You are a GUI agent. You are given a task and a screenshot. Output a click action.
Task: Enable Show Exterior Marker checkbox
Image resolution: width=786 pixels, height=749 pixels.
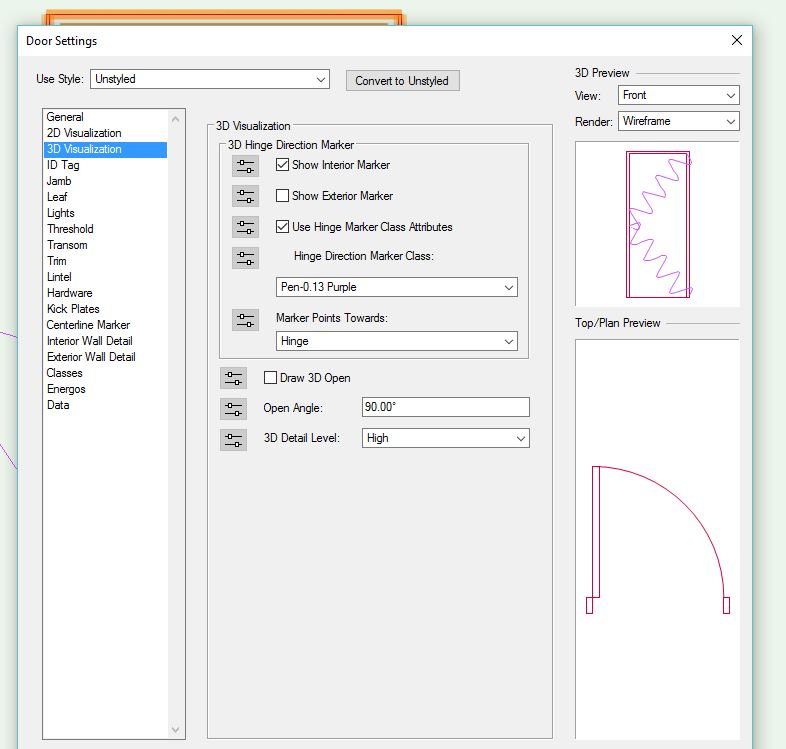click(282, 196)
